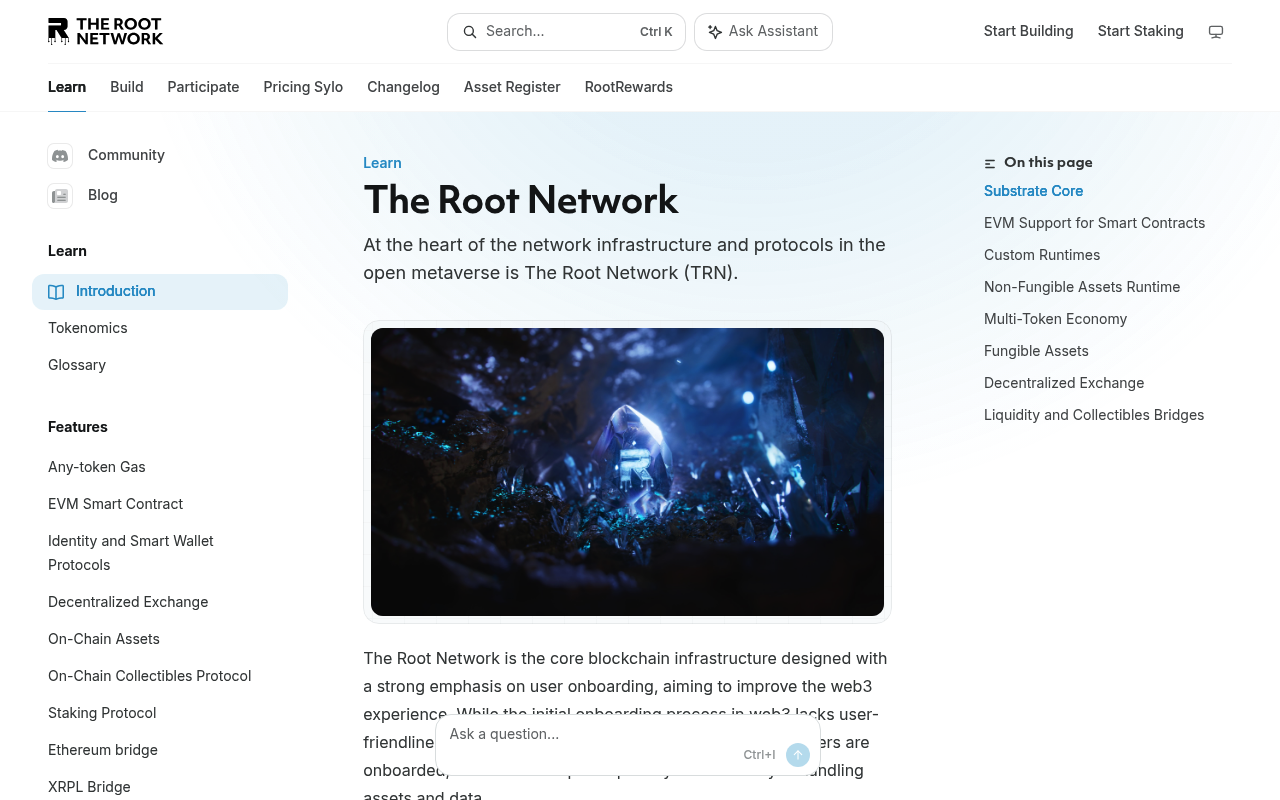1280x800 pixels.
Task: Jump to Custom Runtimes section
Action: [x=1042, y=255]
